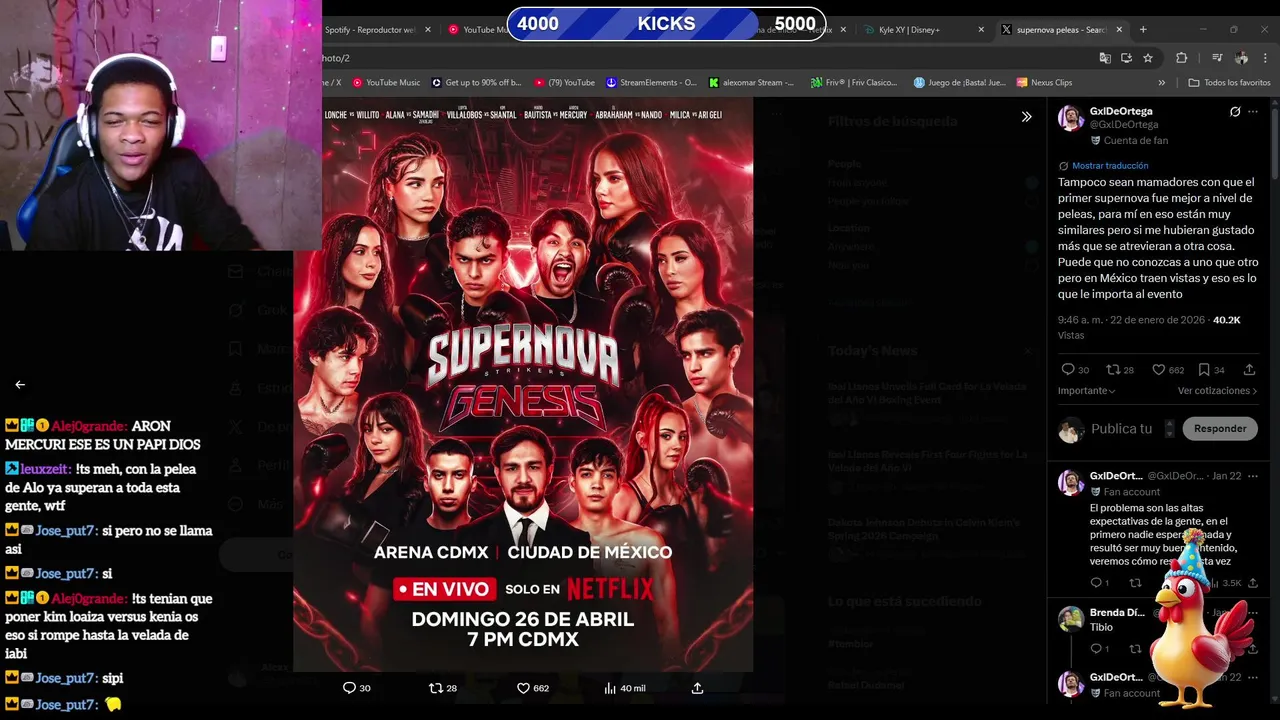Open a new browser tab with plus
Screen dimensions: 1280x720
[1143, 29]
